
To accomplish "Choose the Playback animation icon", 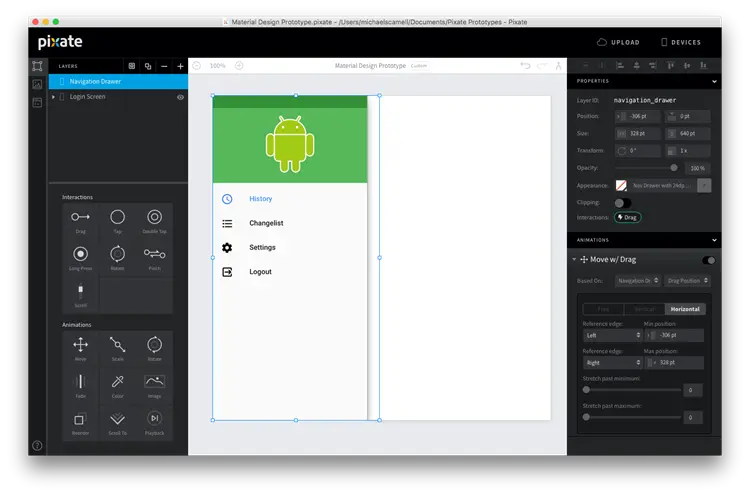I will [x=154, y=419].
